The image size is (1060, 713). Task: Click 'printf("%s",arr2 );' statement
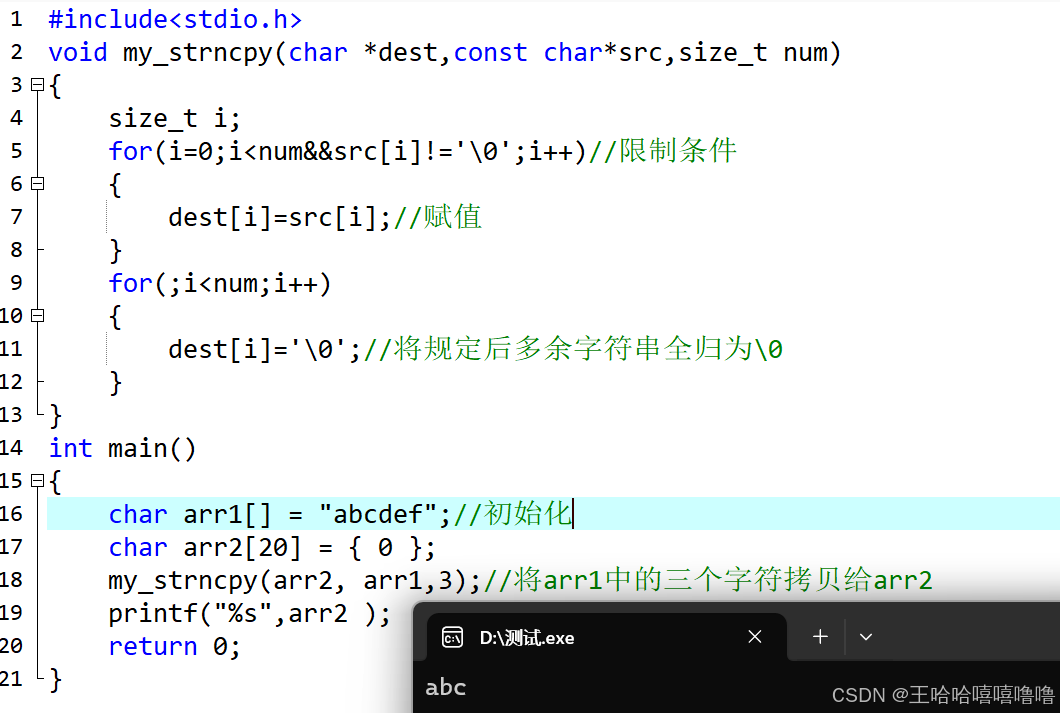coord(249,614)
